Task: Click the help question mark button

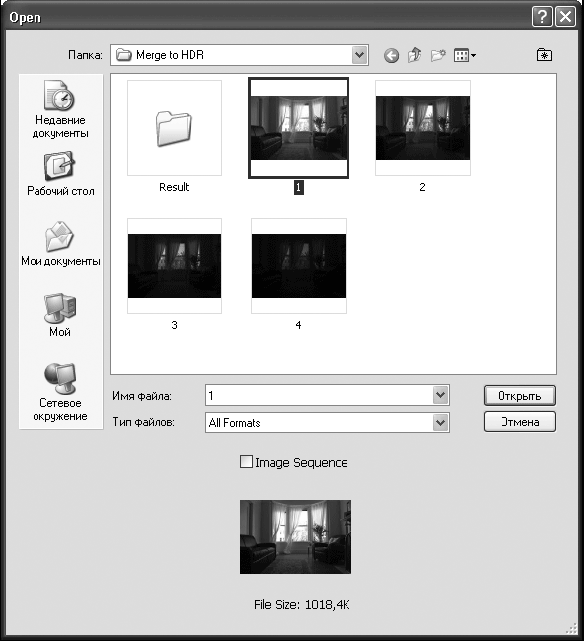Action: [x=542, y=17]
